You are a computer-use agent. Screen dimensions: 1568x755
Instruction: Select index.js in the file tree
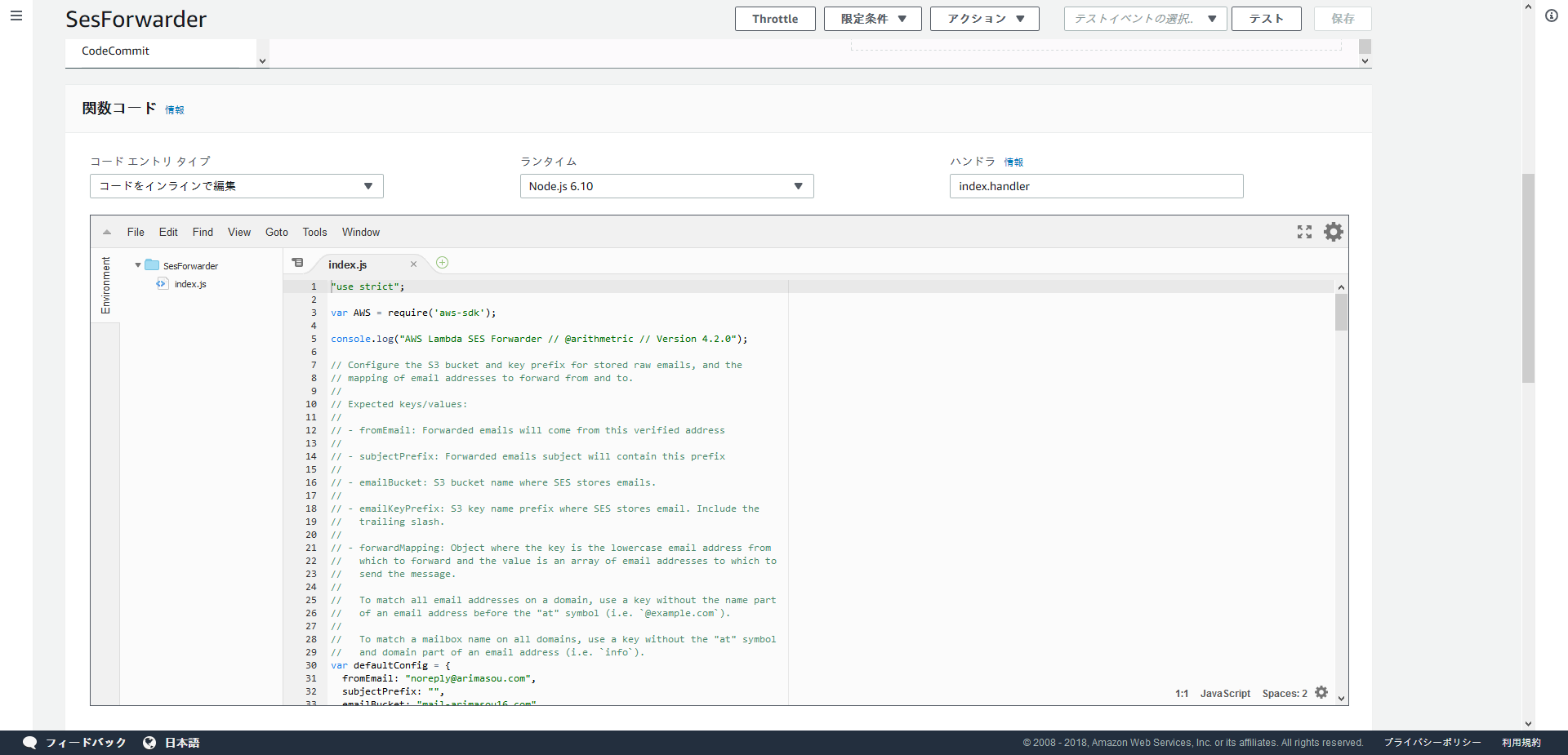tap(190, 284)
